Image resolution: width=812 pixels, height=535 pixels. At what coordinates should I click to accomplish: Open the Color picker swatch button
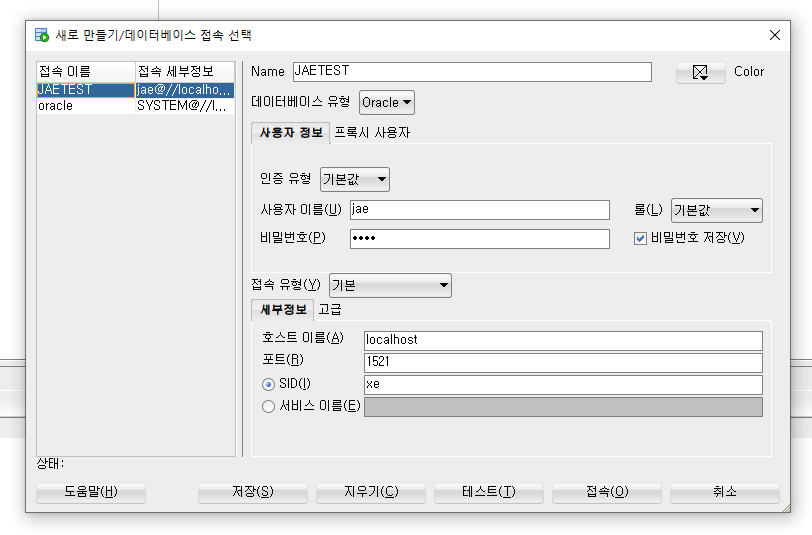point(700,72)
